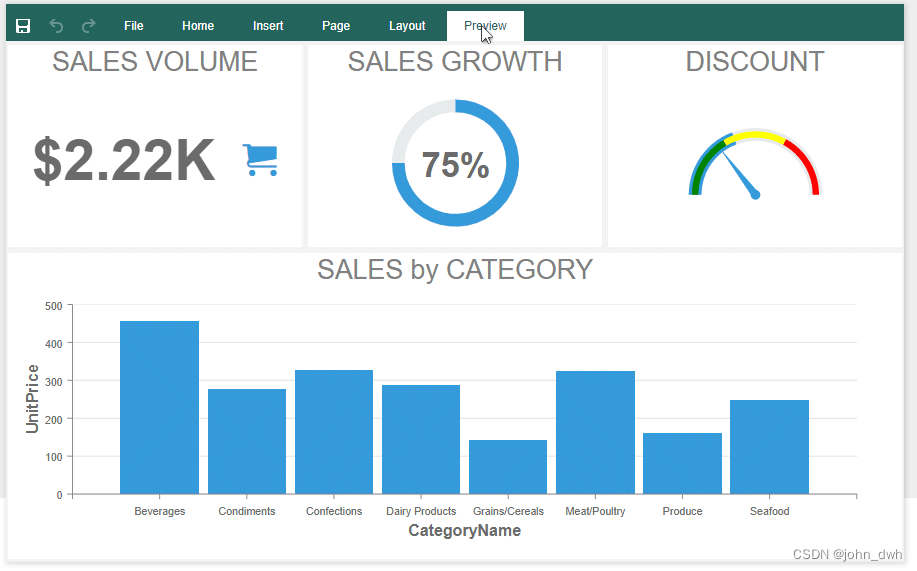Click the 300 y-axis value
The height and width of the screenshot is (571, 917).
pyautogui.click(x=54, y=381)
